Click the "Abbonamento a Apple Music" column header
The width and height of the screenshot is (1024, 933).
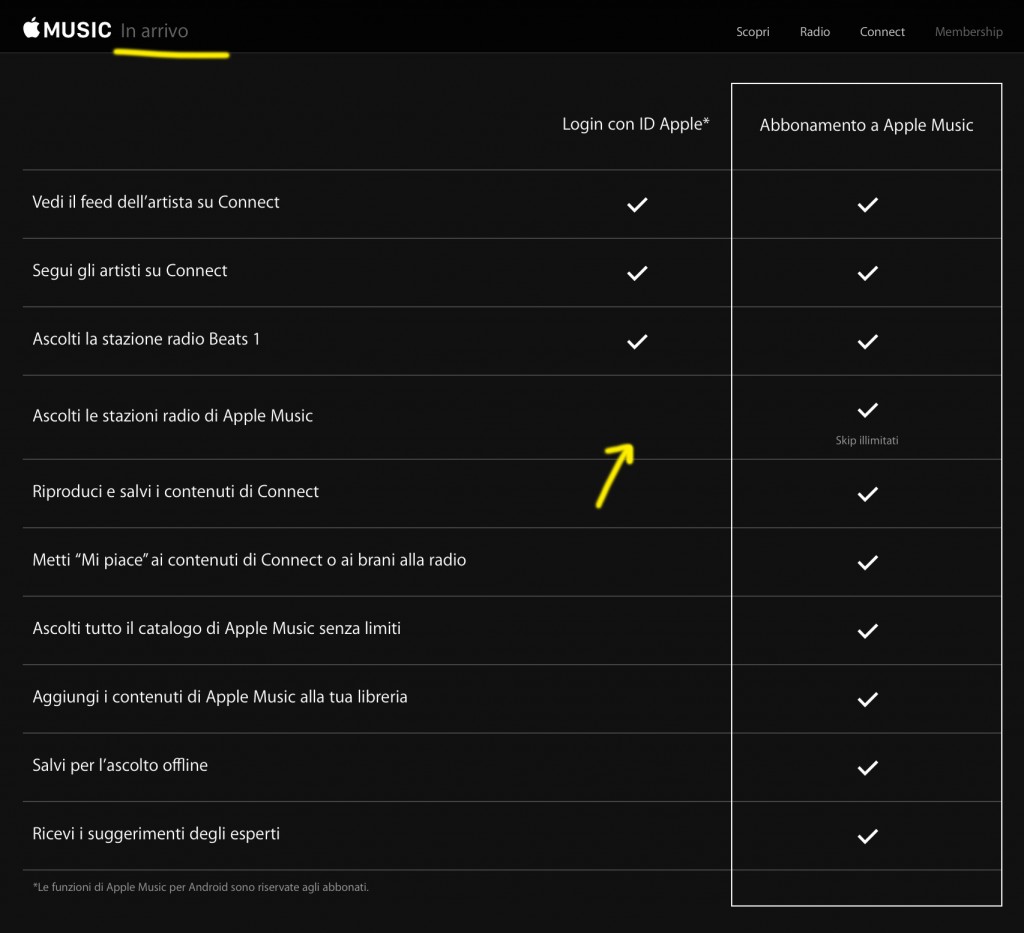(866, 125)
